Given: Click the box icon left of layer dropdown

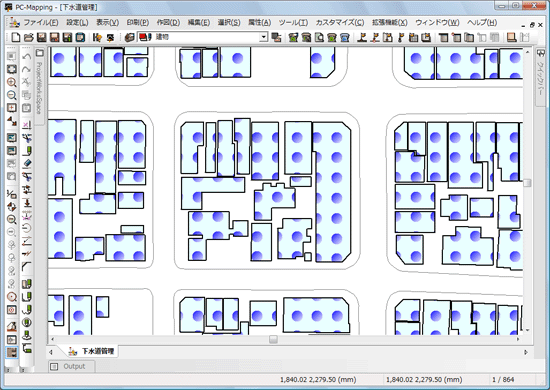Looking at the screenshot, I should [x=130, y=37].
